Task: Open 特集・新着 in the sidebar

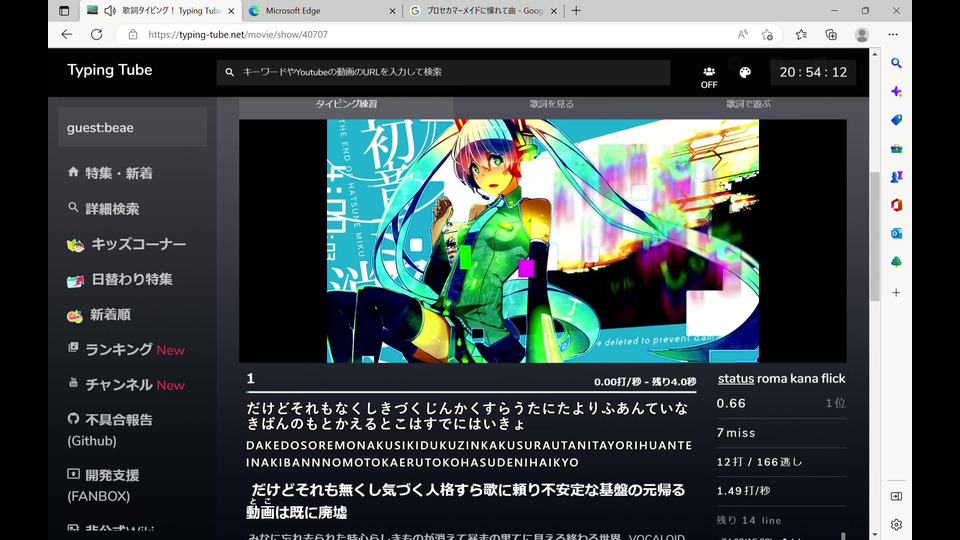Action: point(110,173)
